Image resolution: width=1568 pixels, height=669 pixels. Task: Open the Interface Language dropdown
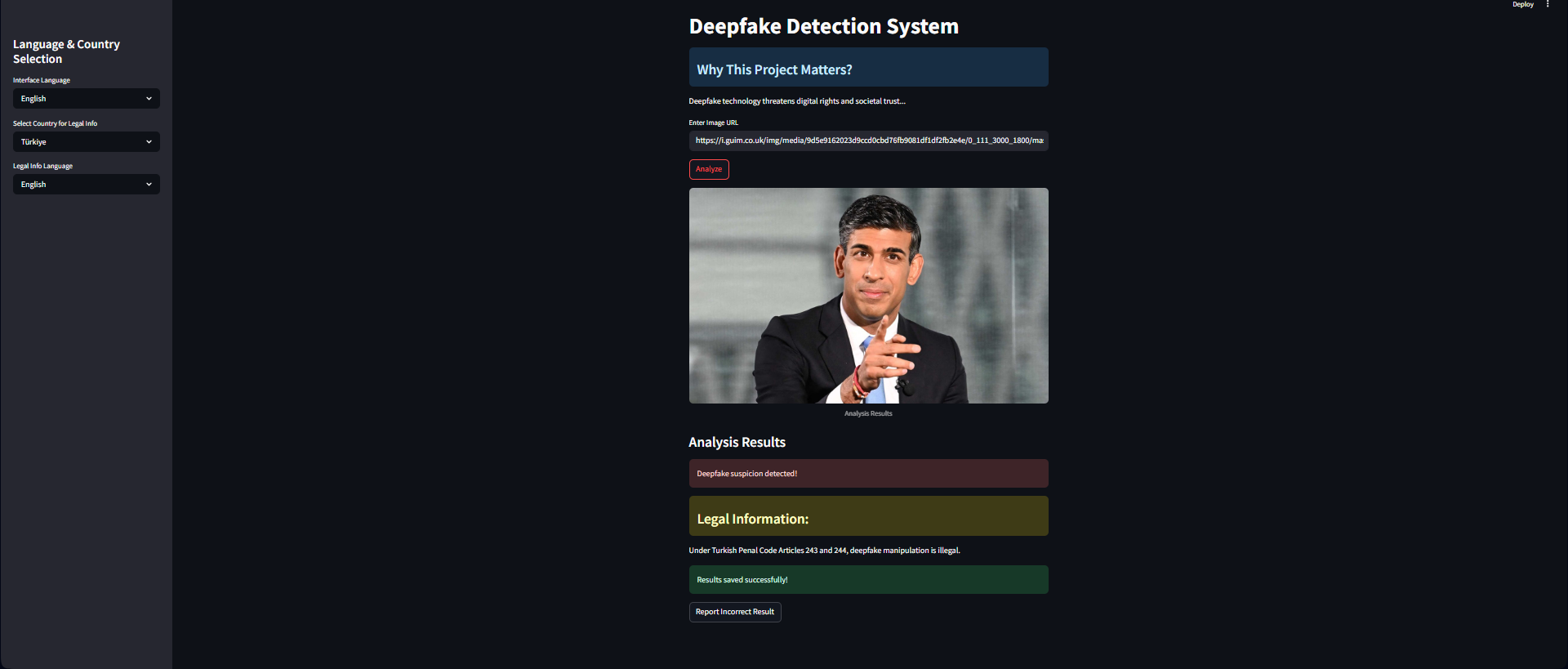tap(87, 99)
